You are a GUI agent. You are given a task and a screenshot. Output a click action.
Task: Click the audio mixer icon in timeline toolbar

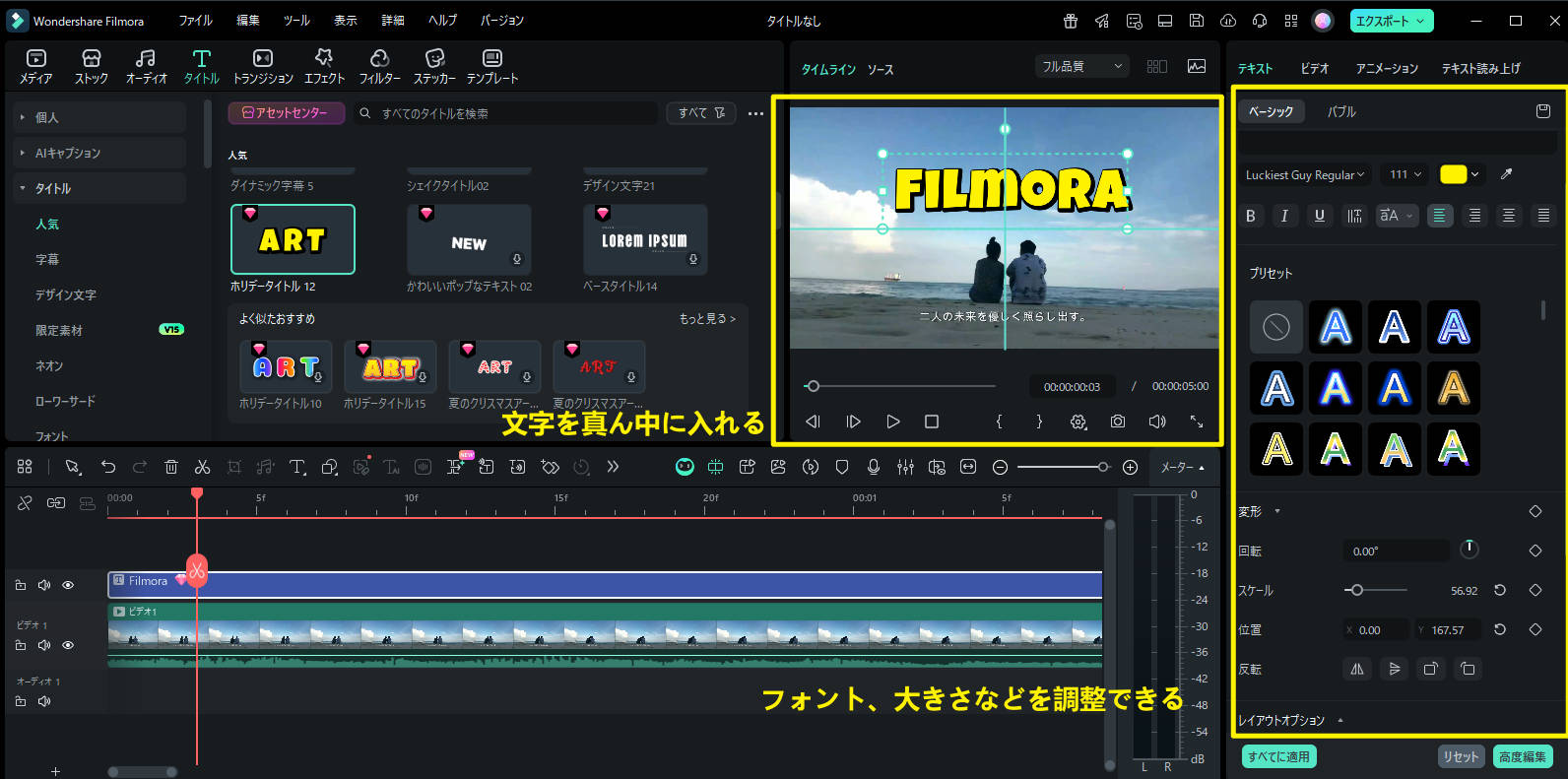click(905, 467)
